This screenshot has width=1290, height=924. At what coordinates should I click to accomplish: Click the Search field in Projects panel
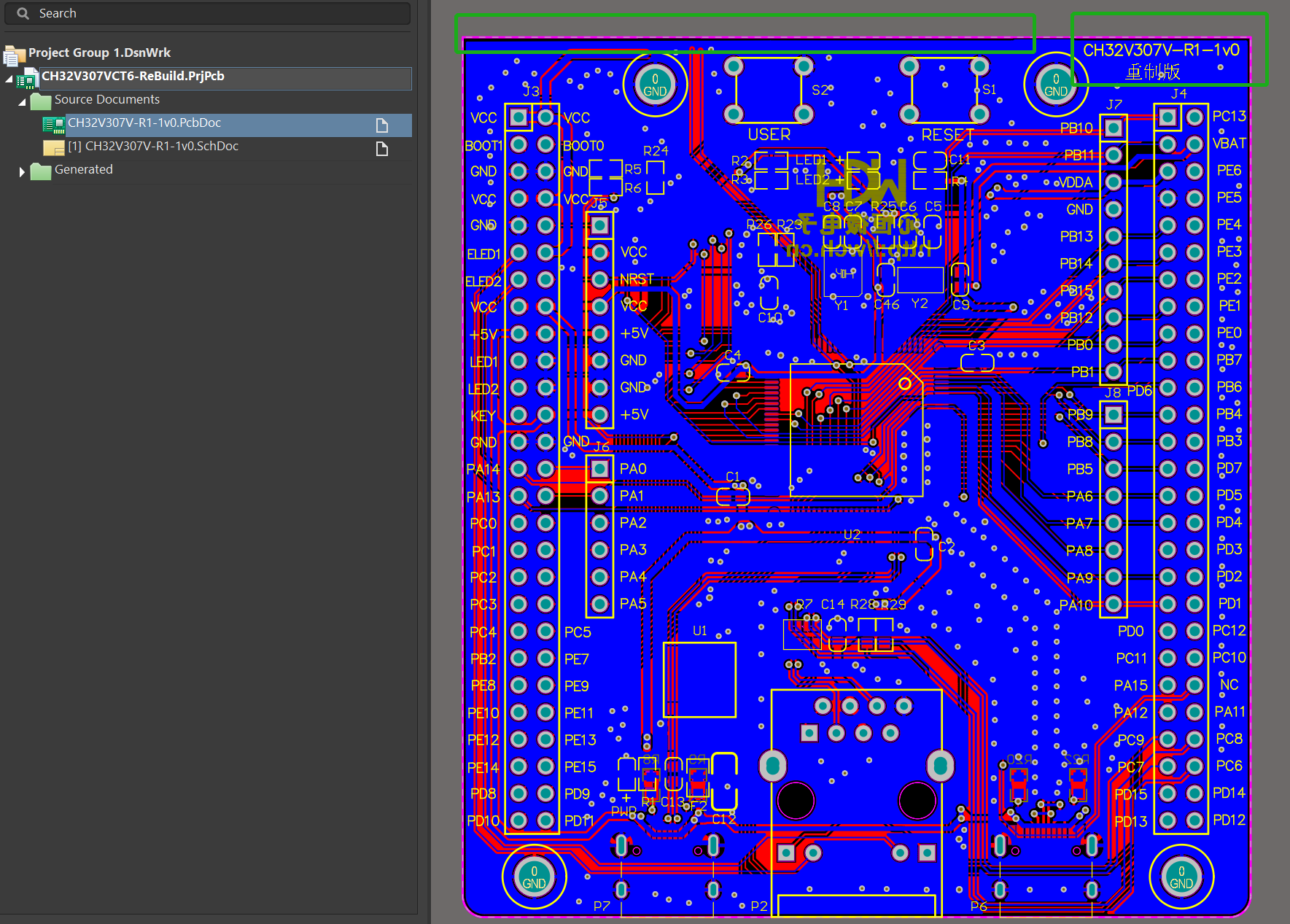click(208, 13)
